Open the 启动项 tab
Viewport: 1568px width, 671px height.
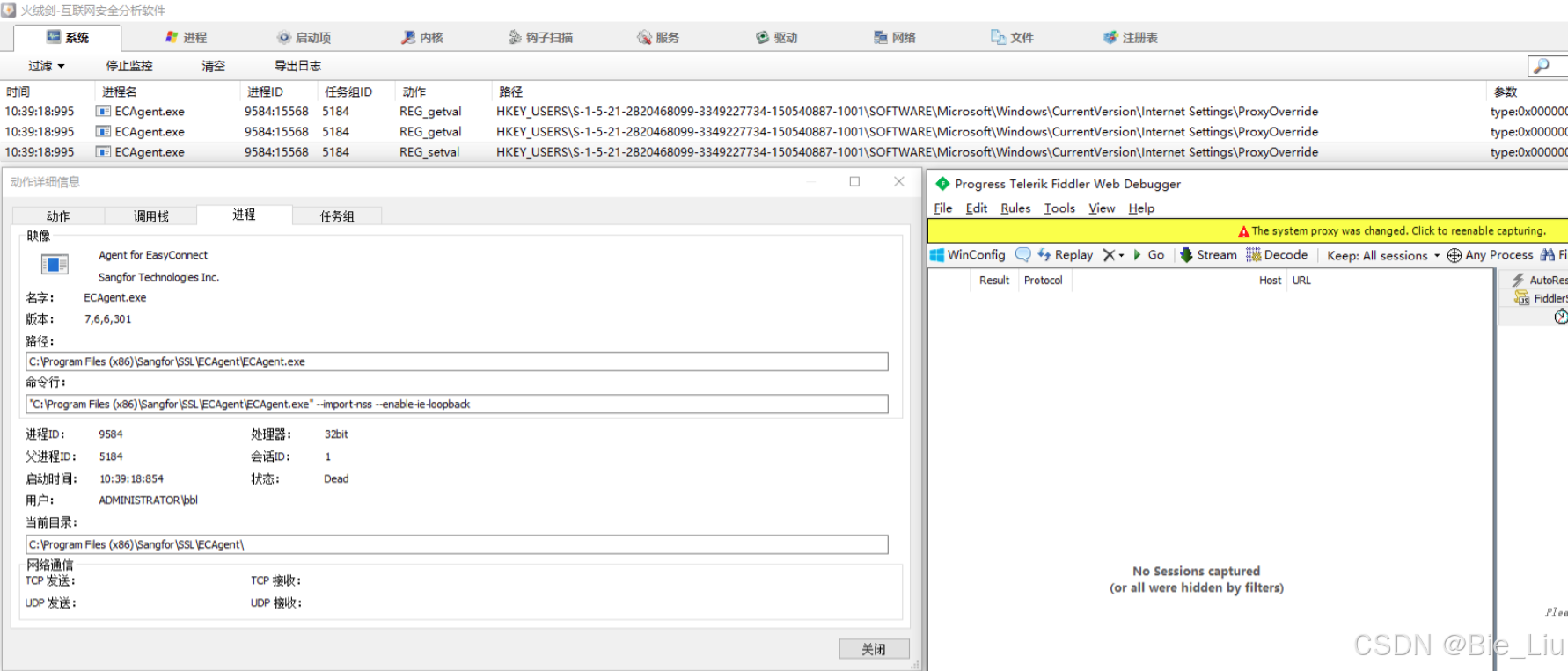coord(304,38)
